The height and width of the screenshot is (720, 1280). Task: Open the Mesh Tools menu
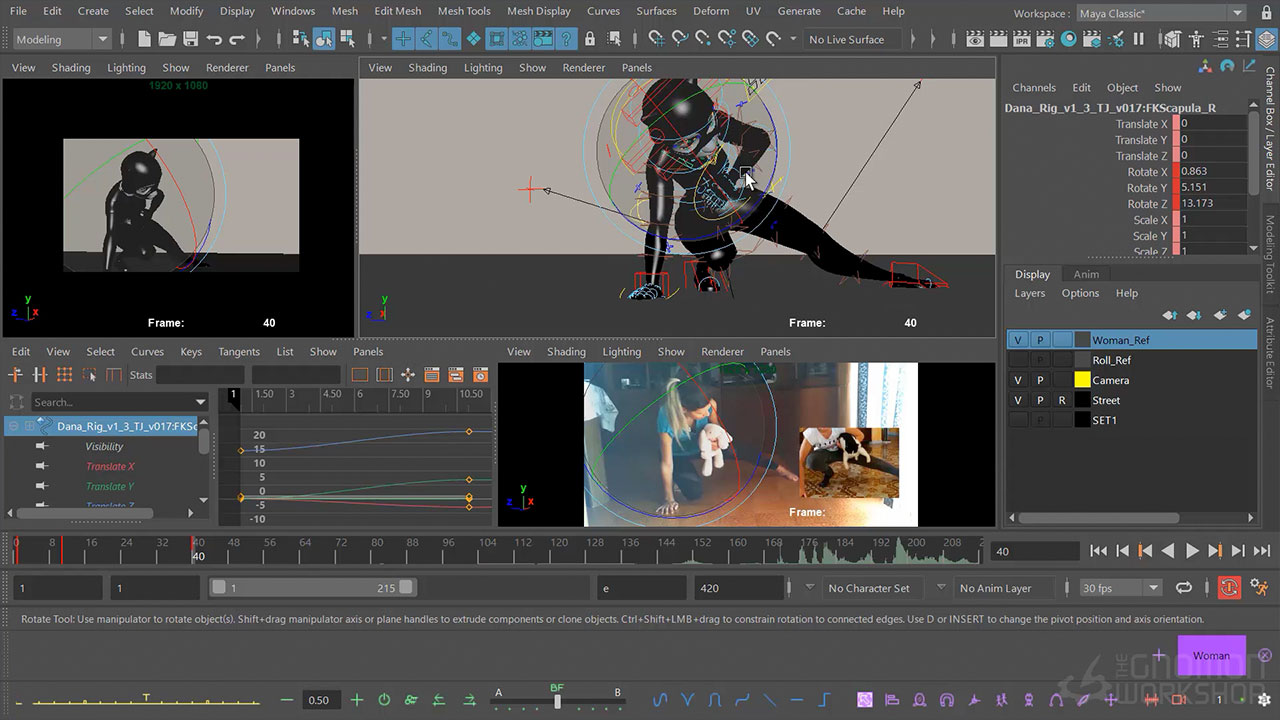(464, 11)
